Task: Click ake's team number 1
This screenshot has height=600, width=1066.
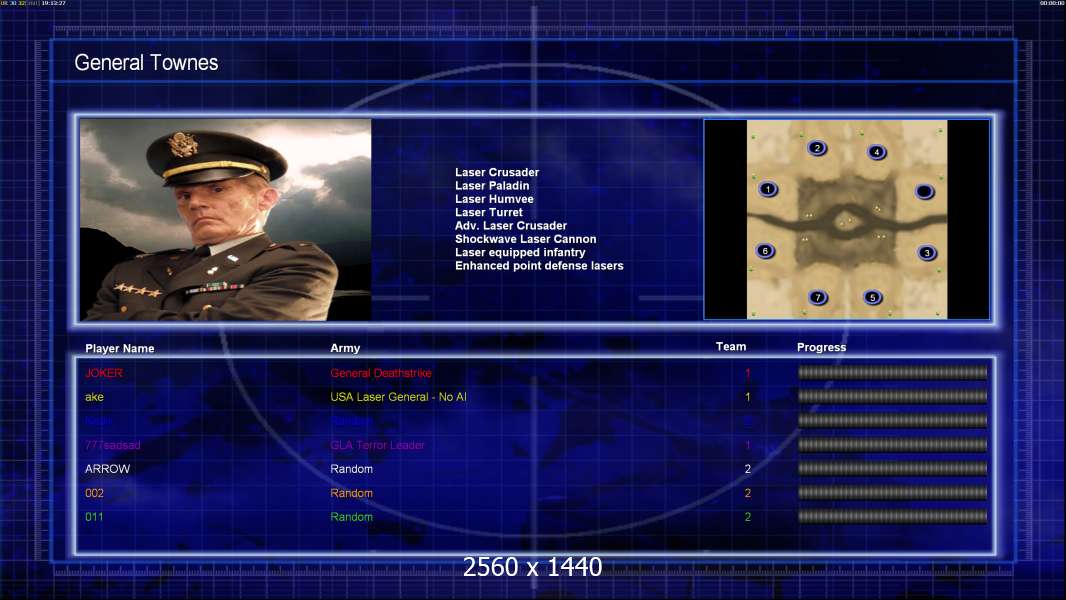Action: 748,397
